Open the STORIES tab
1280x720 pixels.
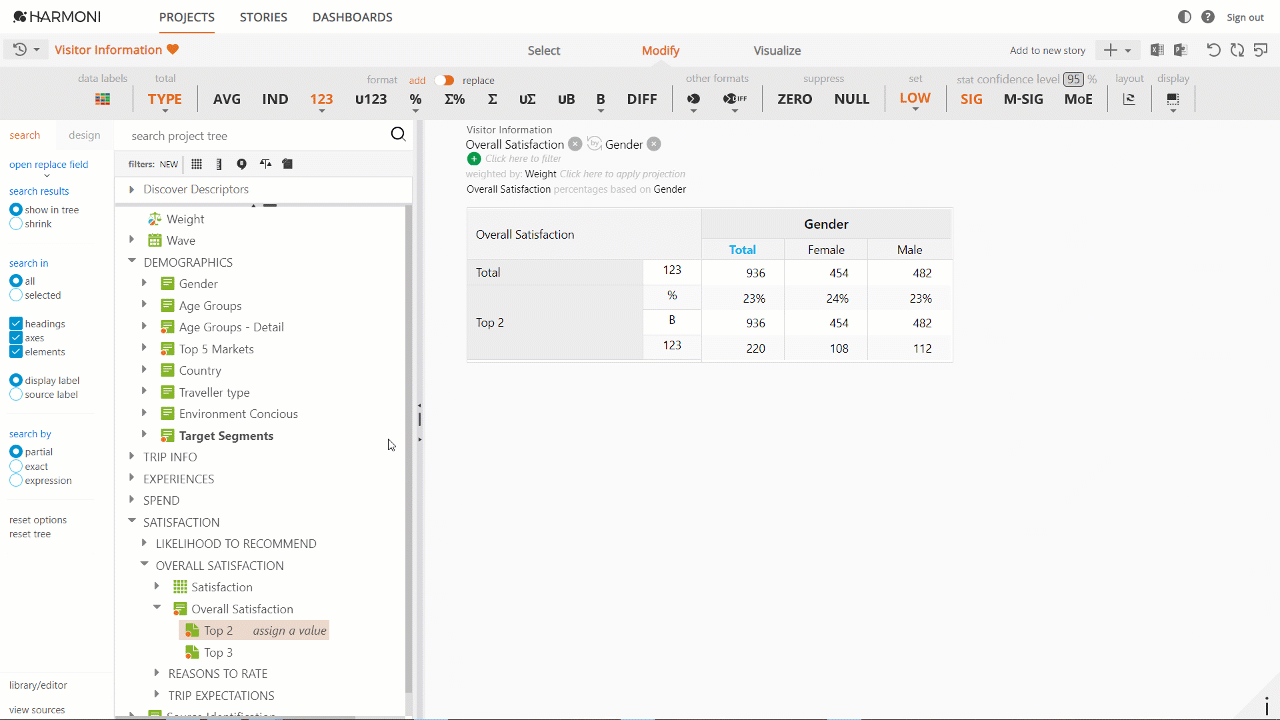[263, 17]
